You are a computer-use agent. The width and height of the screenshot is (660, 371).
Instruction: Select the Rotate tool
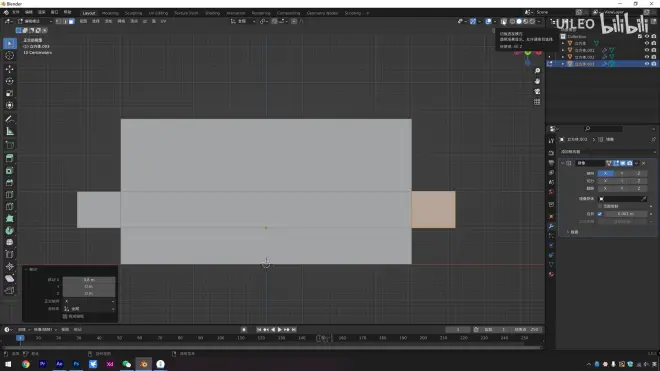[x=10, y=81]
